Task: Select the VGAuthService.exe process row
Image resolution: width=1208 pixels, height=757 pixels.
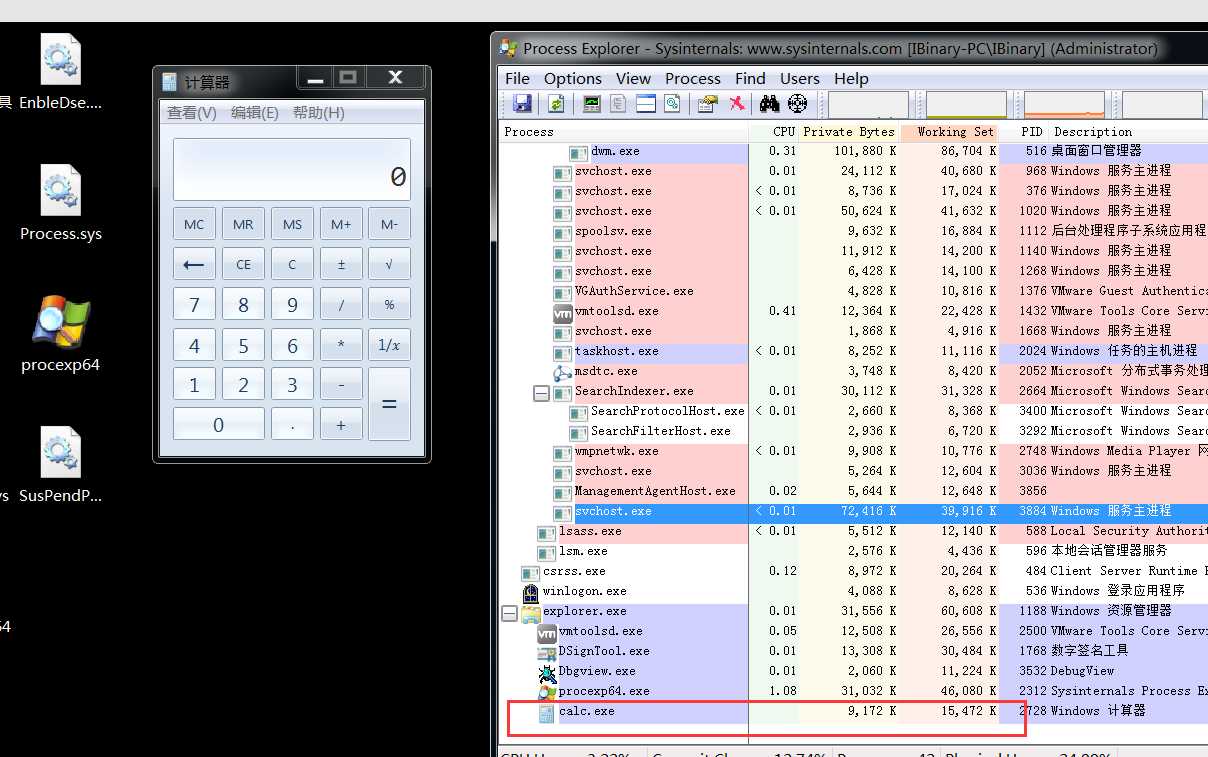Action: point(854,291)
